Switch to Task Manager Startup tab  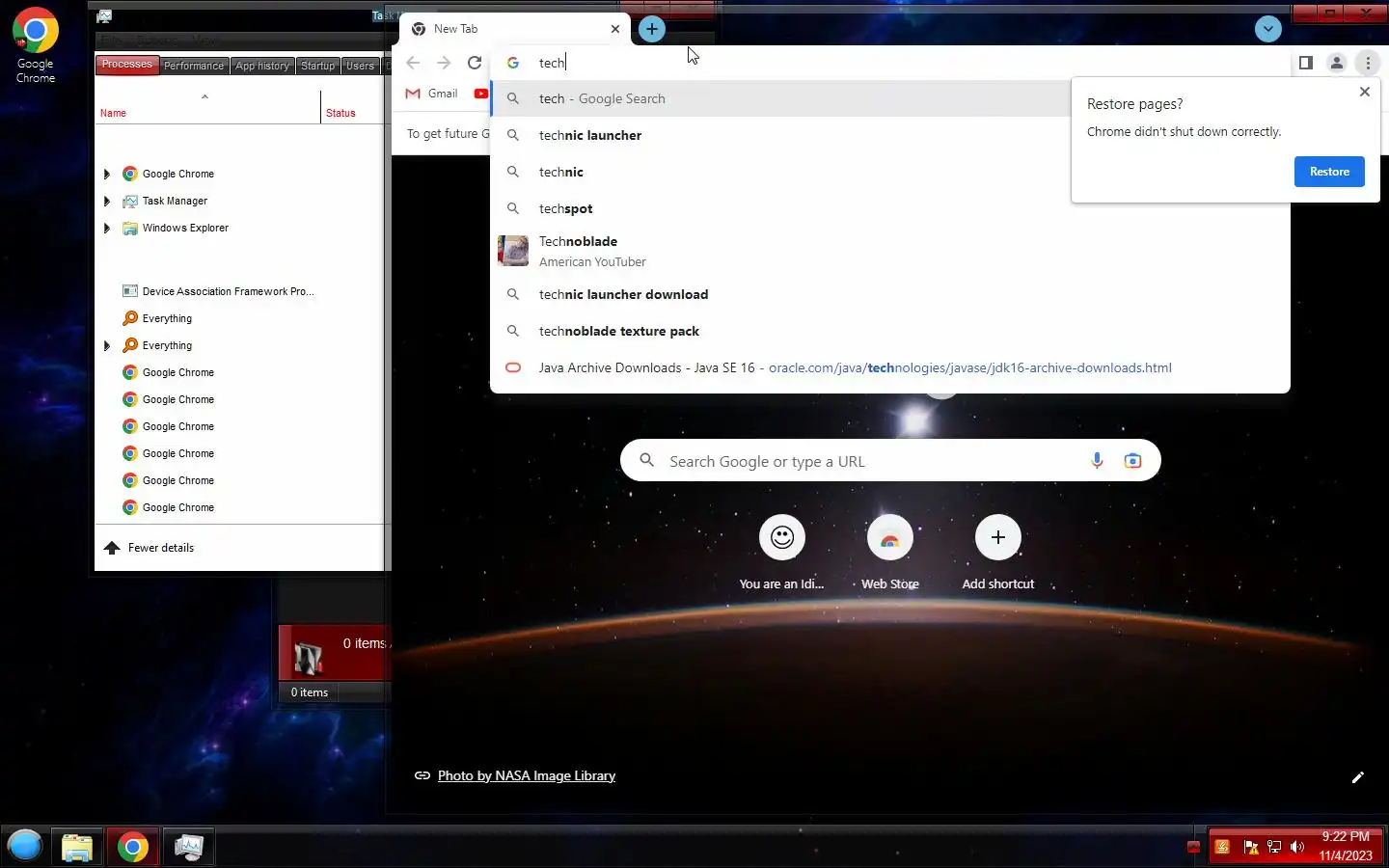pos(317,66)
